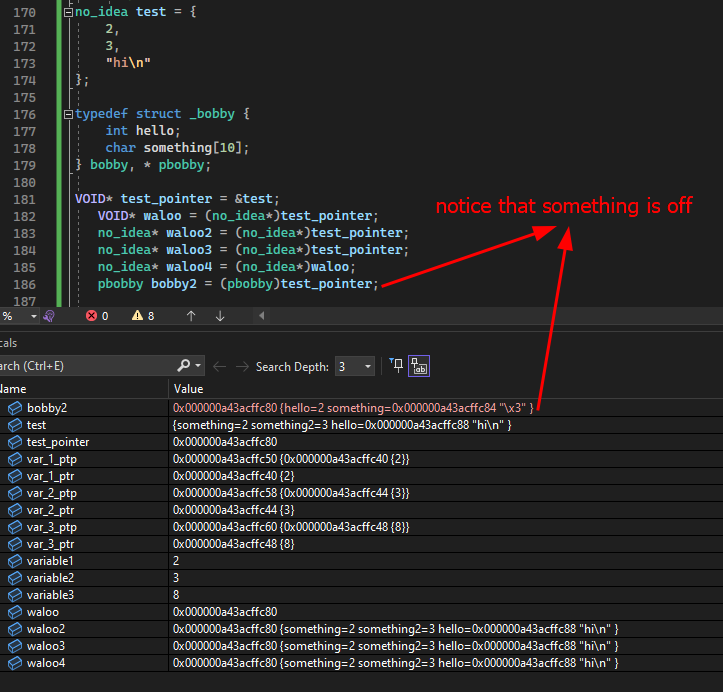The image size is (723, 692).
Task: Click the test_pointer name in Locals
Action: tap(58, 442)
